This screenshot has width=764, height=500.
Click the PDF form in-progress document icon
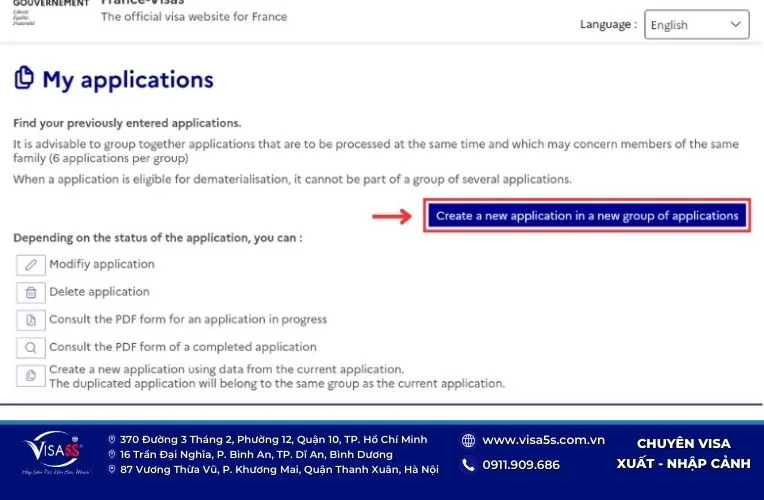point(31,320)
